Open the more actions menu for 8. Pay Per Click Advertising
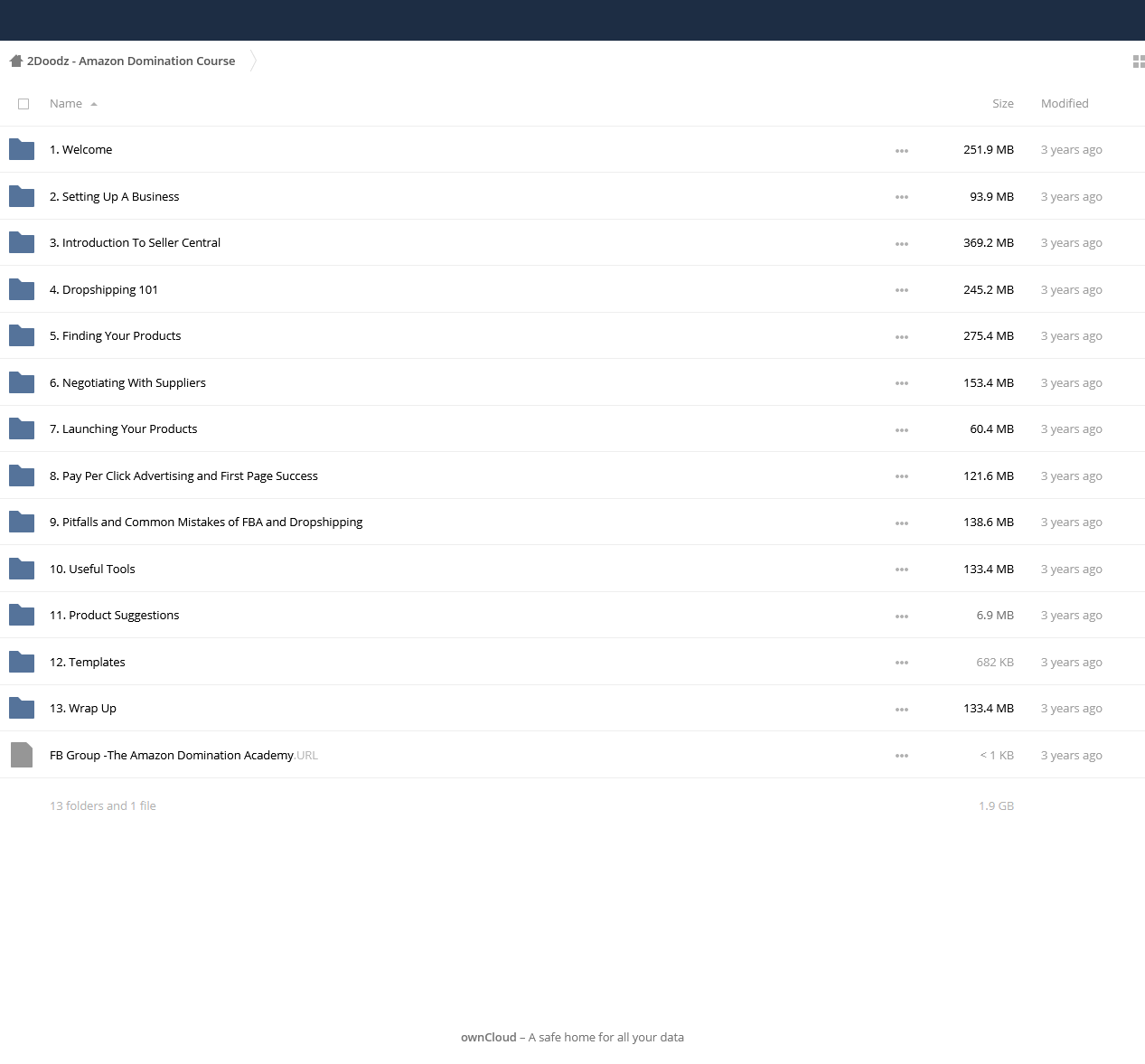Screen dimensions: 1145x1064 pos(902,476)
